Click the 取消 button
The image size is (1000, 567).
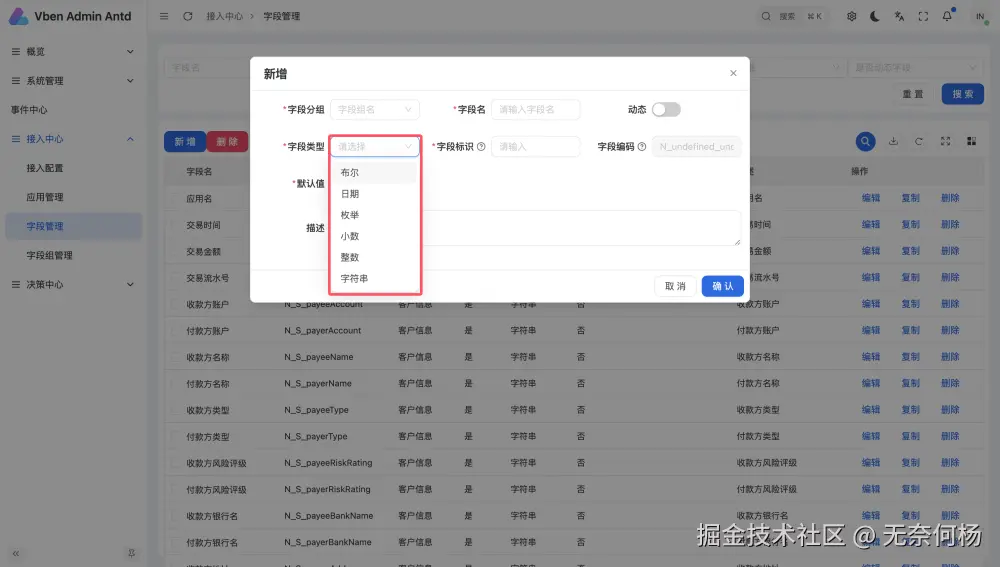pos(675,286)
